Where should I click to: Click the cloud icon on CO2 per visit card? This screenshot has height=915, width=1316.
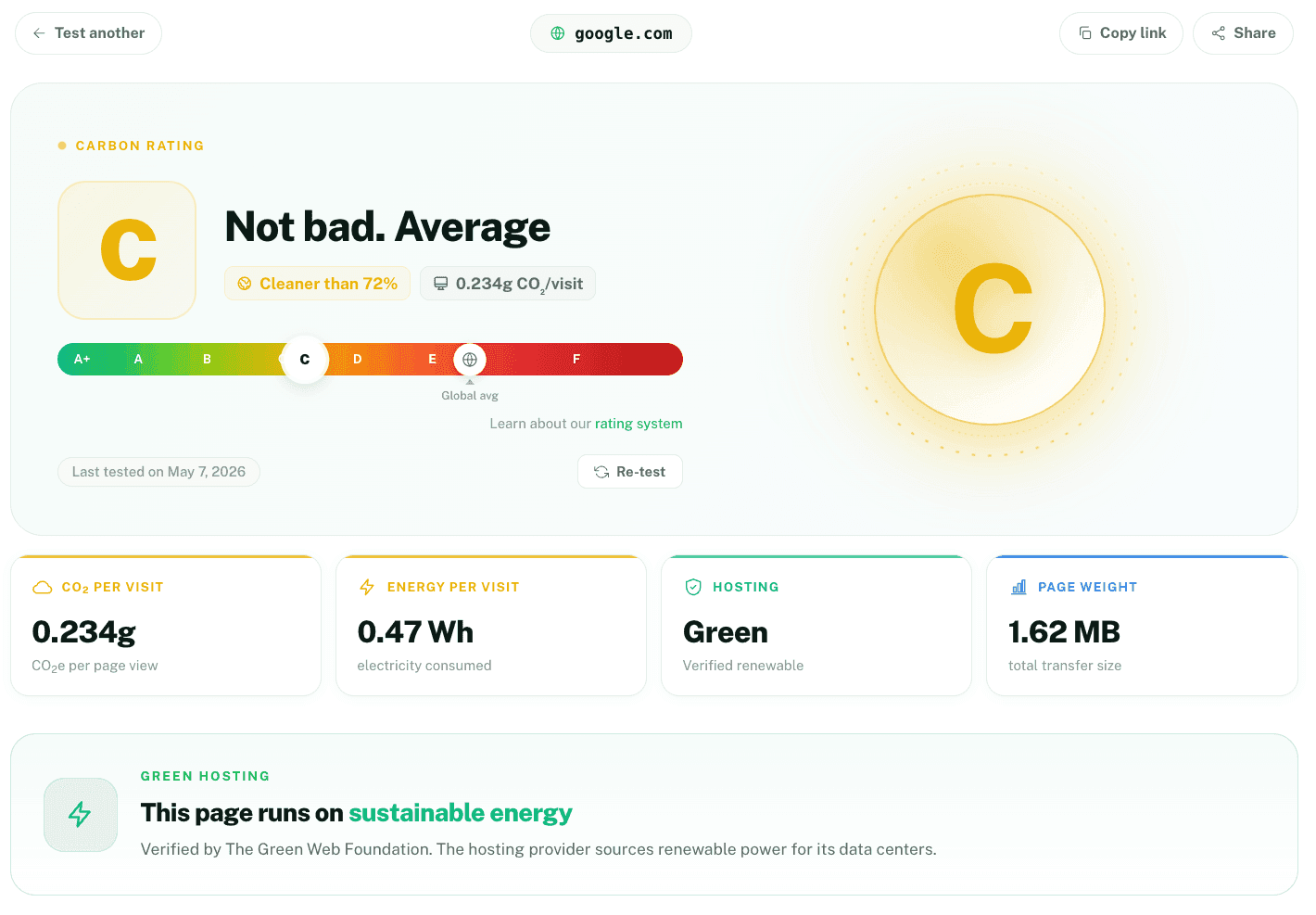(43, 587)
